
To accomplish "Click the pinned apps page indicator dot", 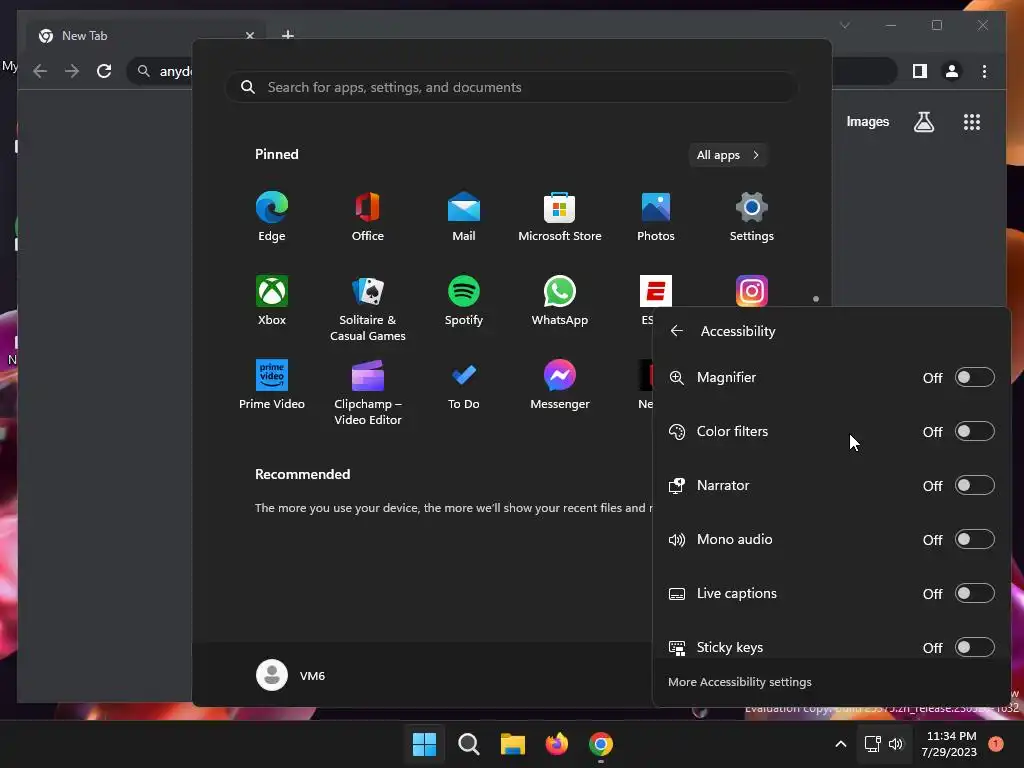I will pos(816,299).
